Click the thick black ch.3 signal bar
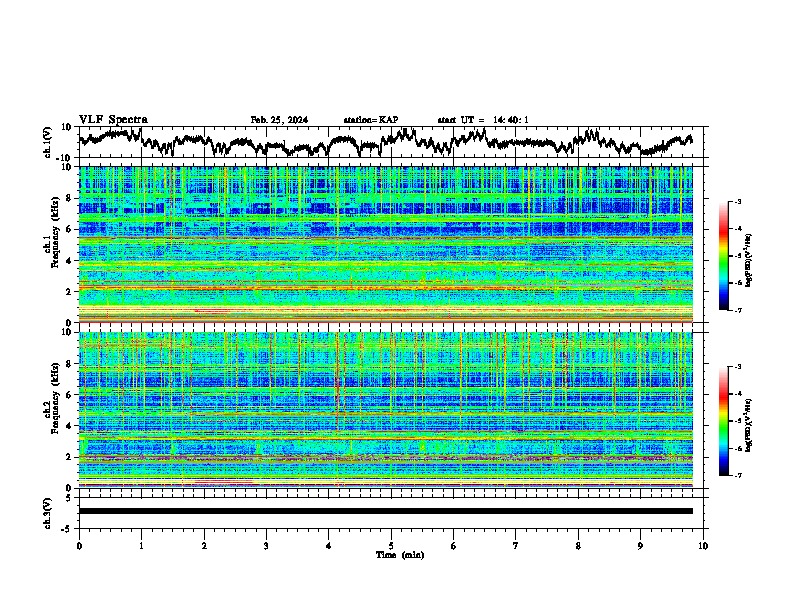Image resolution: width=792 pixels, height=612 pixels. coord(385,511)
